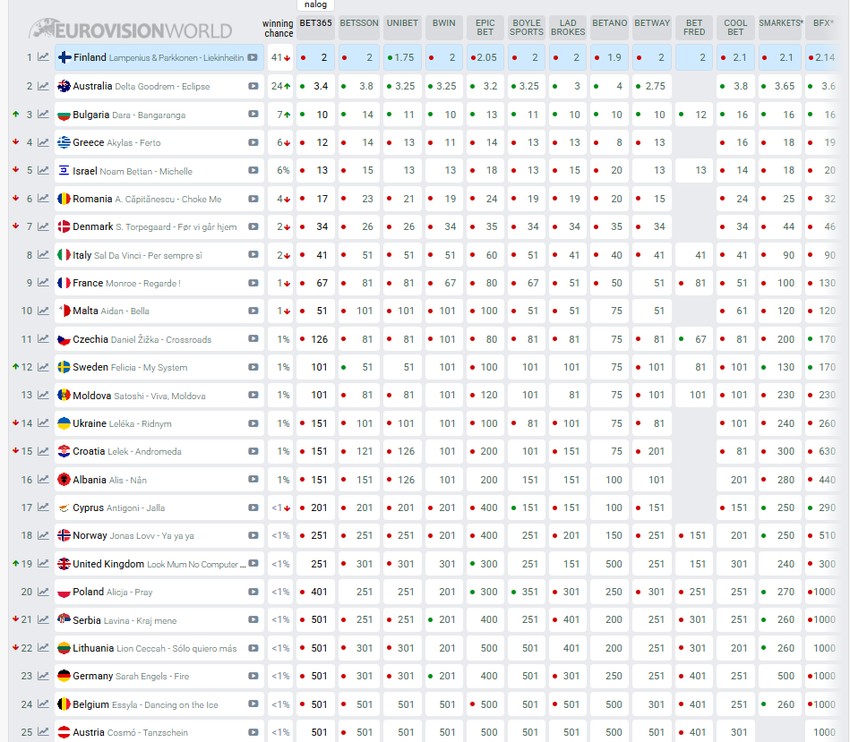850x742 pixels.
Task: Click Germany's BET FRED odds 401
Action: point(694,676)
